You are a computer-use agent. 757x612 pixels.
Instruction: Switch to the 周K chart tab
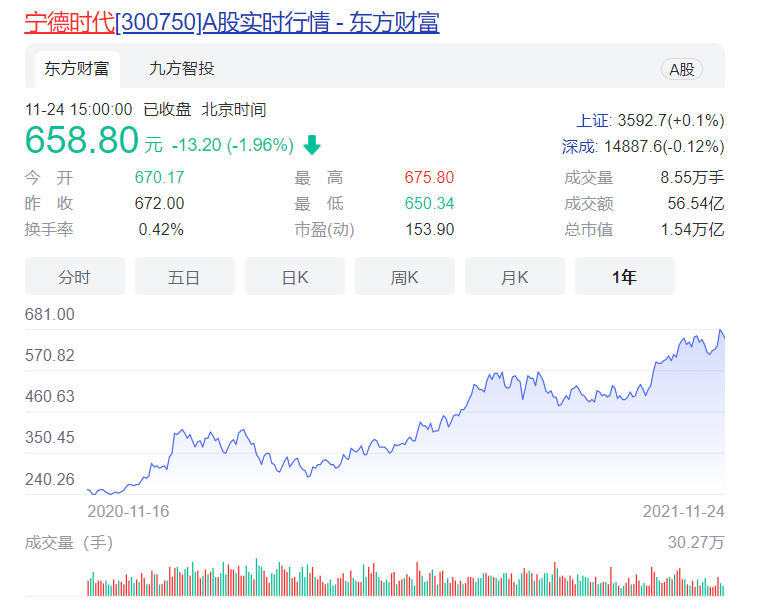405,277
